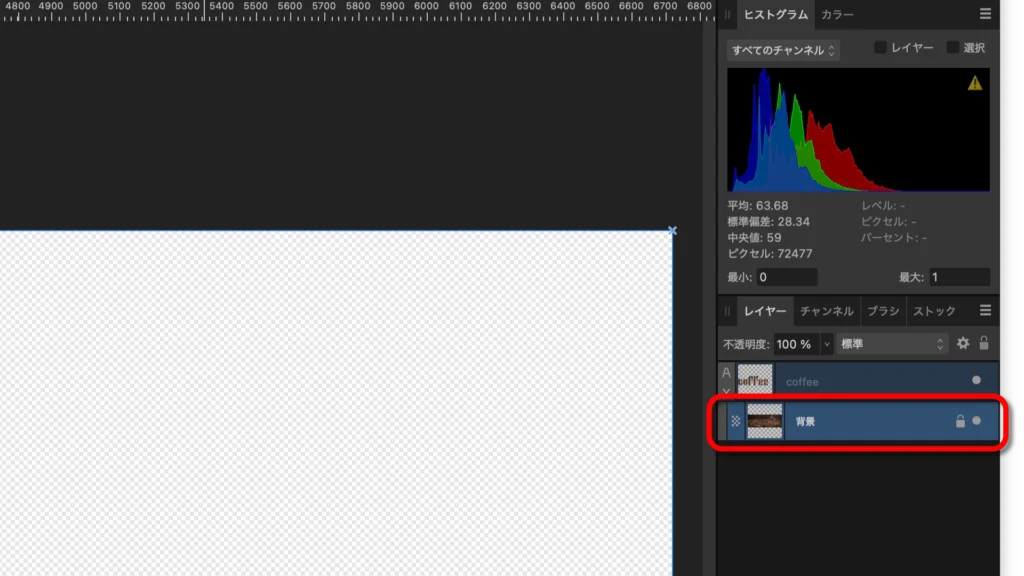Select the coffee layer thumbnail
Screen dimensions: 1024x576
[755, 380]
